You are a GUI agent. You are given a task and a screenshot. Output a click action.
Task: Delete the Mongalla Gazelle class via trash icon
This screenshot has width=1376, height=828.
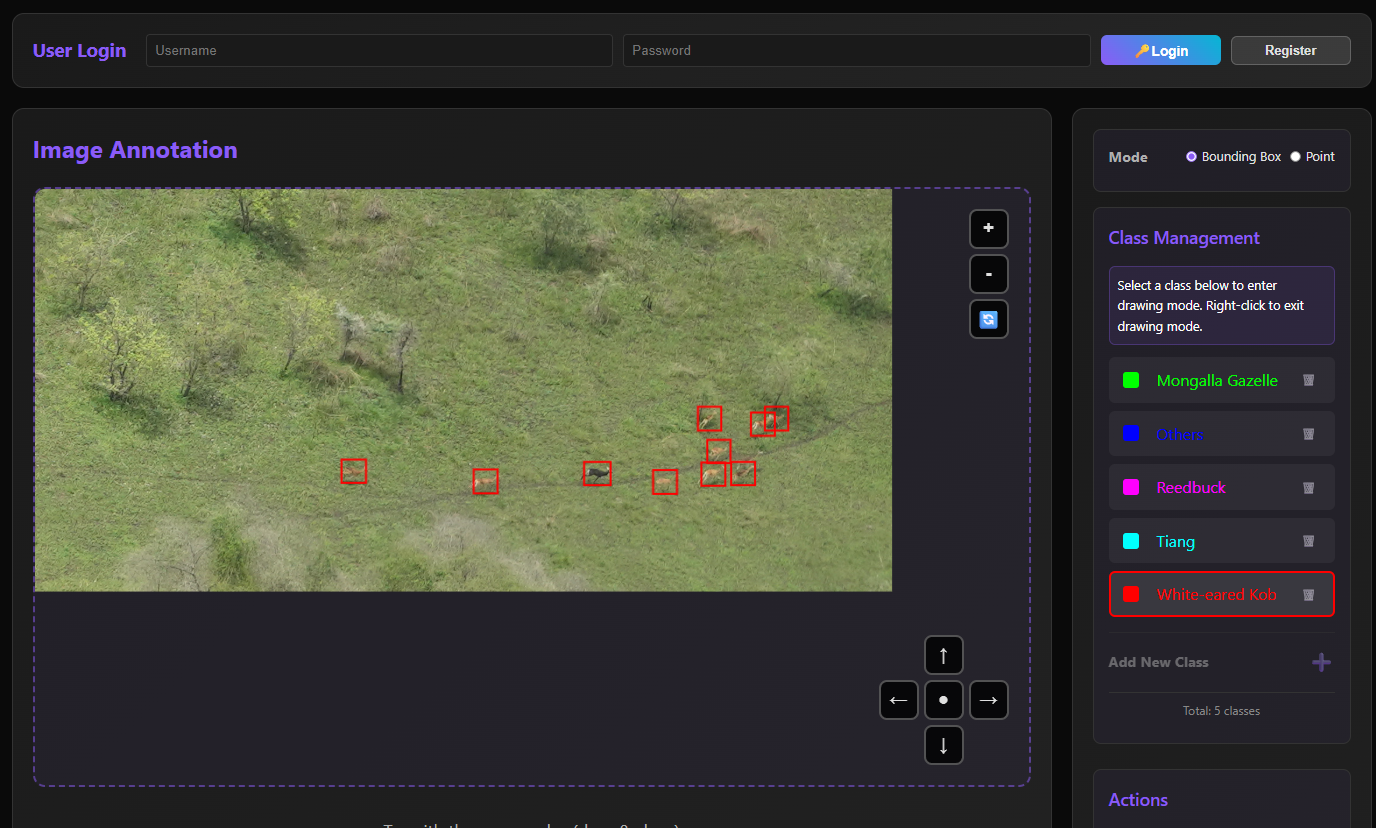[x=1308, y=379]
